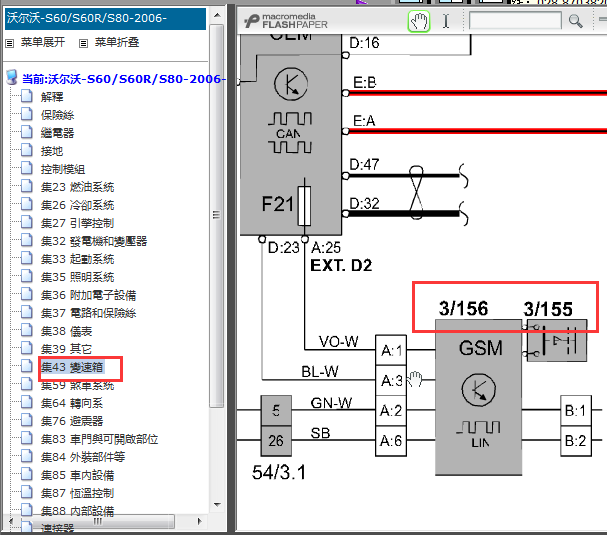Click the page icon beside 集35 照明系統
607x535 pixels.
tap(27, 276)
